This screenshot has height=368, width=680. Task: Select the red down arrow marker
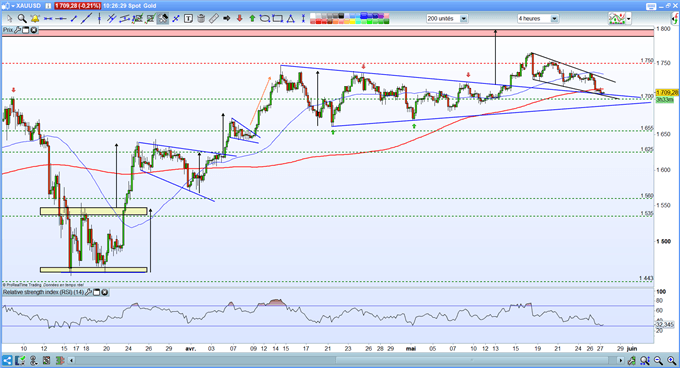(x=239, y=19)
